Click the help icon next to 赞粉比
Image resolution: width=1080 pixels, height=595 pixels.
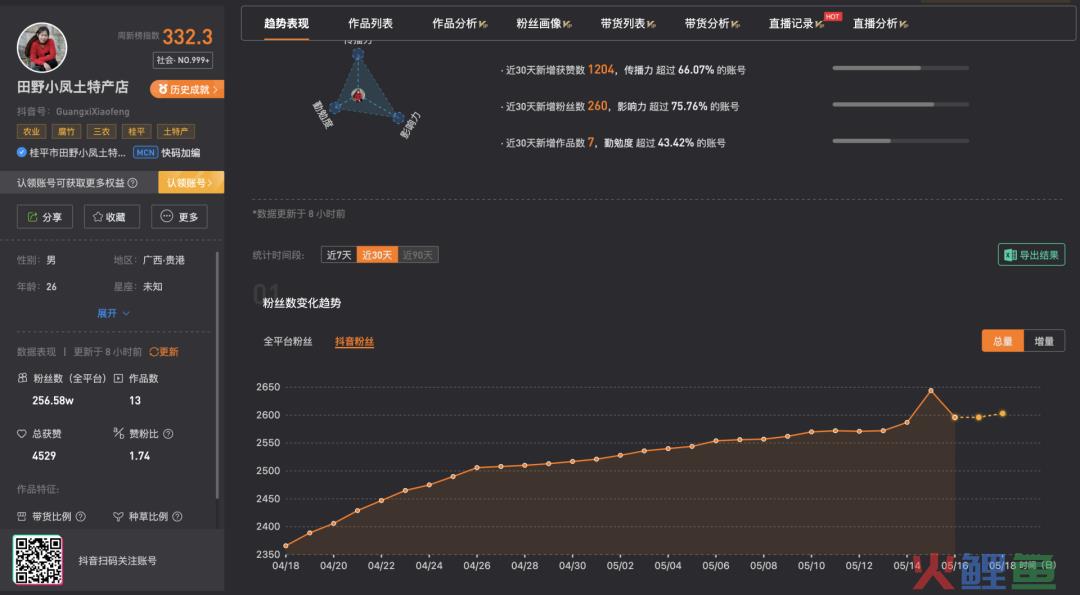tap(168, 434)
